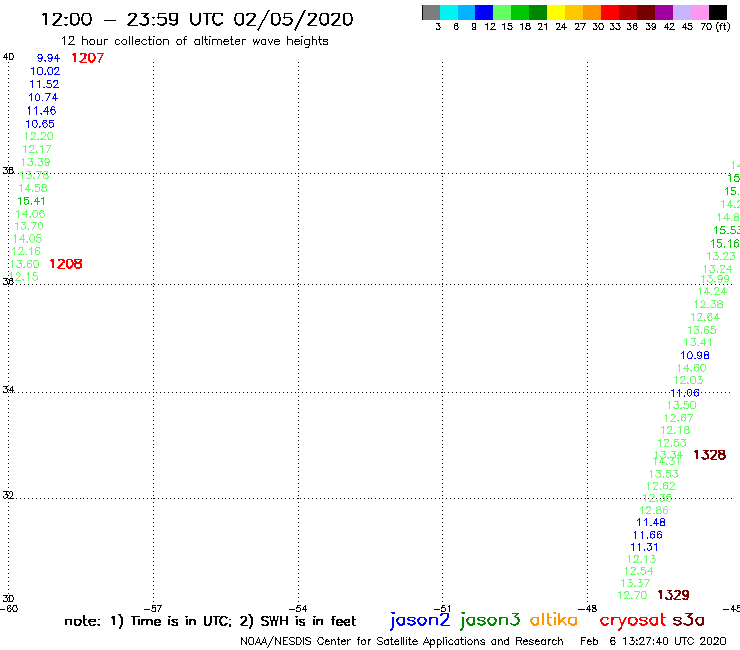740x650 pixels.
Task: Click wave height value 12.16
Action: point(26,251)
